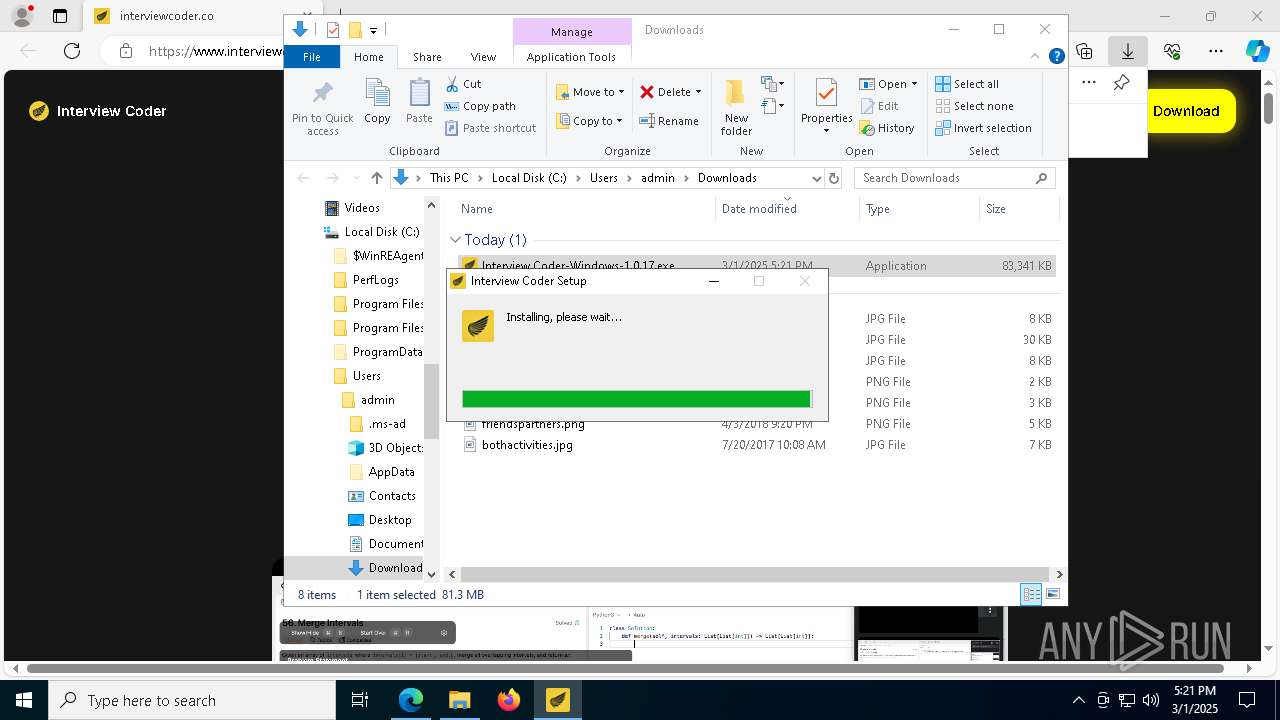Viewport: 1280px width, 720px height.
Task: Click Select all in Select group
Action: tap(967, 84)
